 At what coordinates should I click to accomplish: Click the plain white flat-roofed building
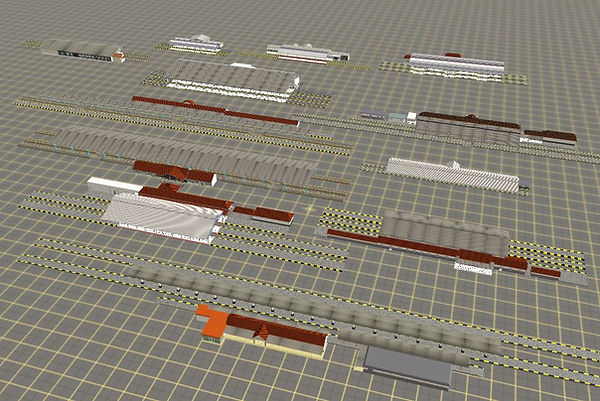pyautogui.click(x=114, y=186)
